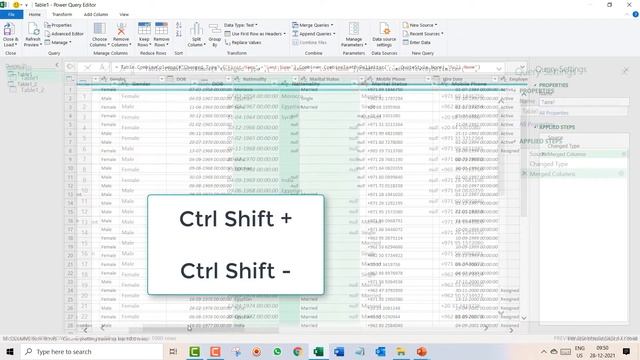Open the Power Query help icon
This screenshot has width=640, height=360.
click(635, 14)
